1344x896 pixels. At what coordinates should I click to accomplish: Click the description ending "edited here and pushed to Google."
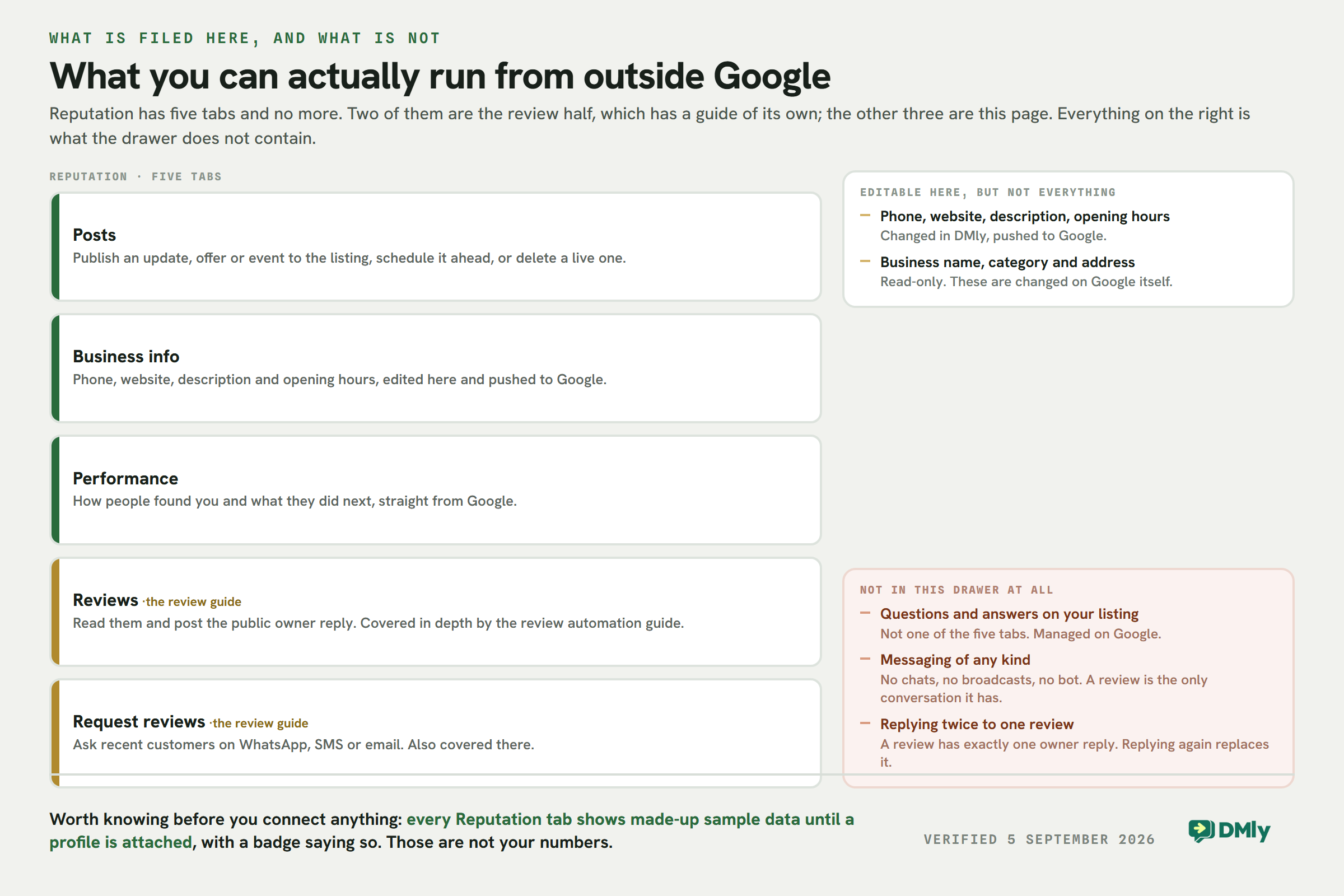click(339, 380)
